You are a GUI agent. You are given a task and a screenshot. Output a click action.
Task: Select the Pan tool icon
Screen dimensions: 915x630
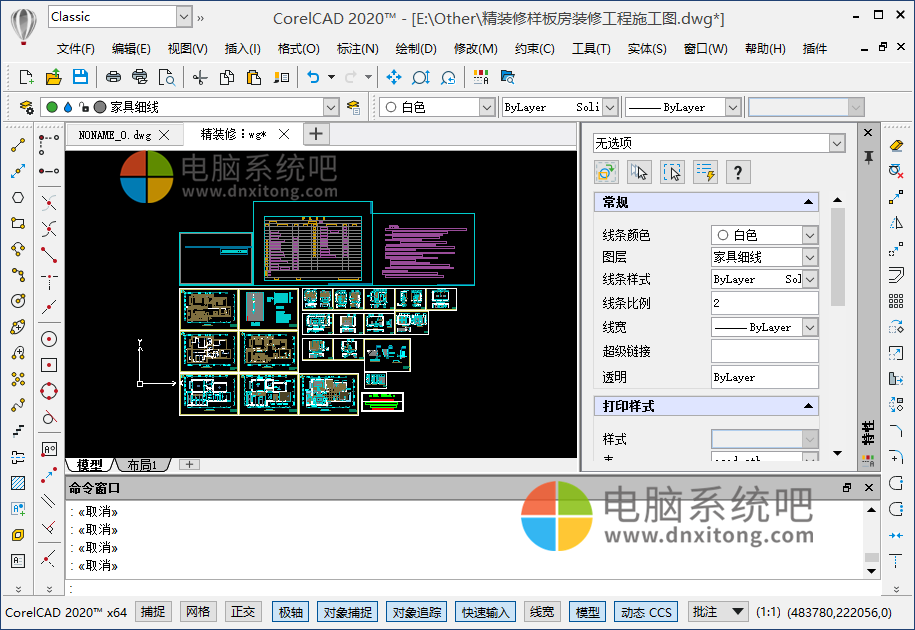pos(394,77)
